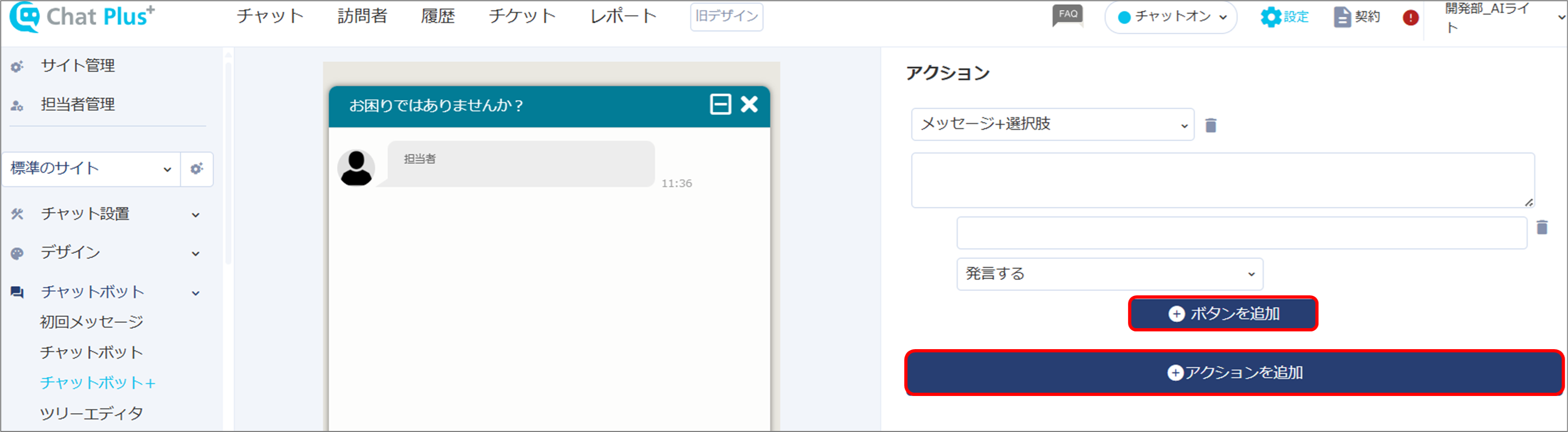Image resolution: width=1568 pixels, height=432 pixels.
Task: Delete the メッセージ+選択肢 action via trash icon
Action: [x=1211, y=125]
